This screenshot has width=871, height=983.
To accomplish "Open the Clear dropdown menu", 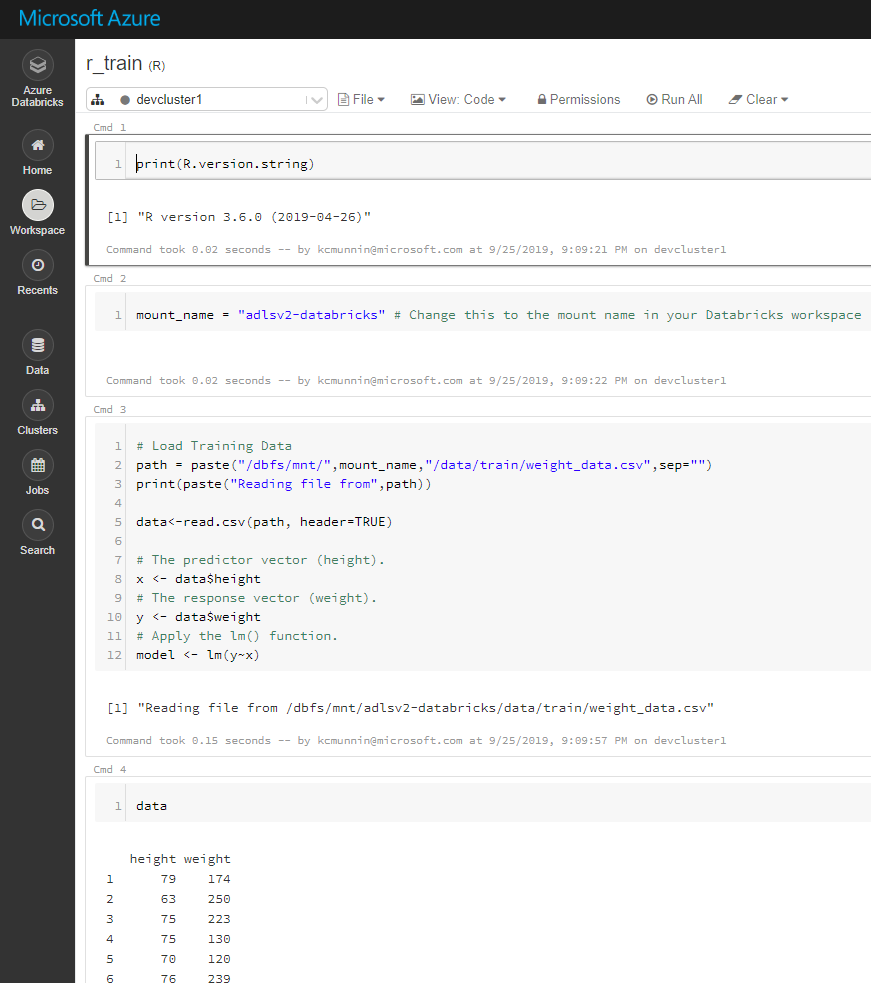I will pyautogui.click(x=759, y=100).
